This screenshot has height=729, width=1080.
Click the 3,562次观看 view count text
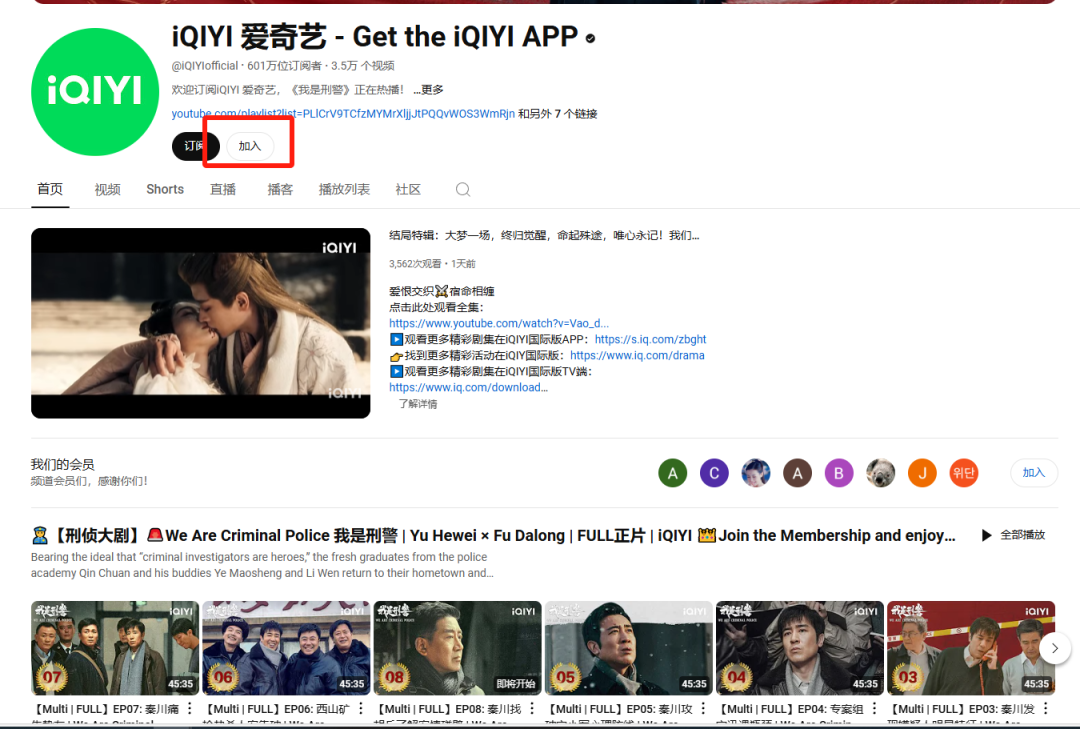coord(415,264)
